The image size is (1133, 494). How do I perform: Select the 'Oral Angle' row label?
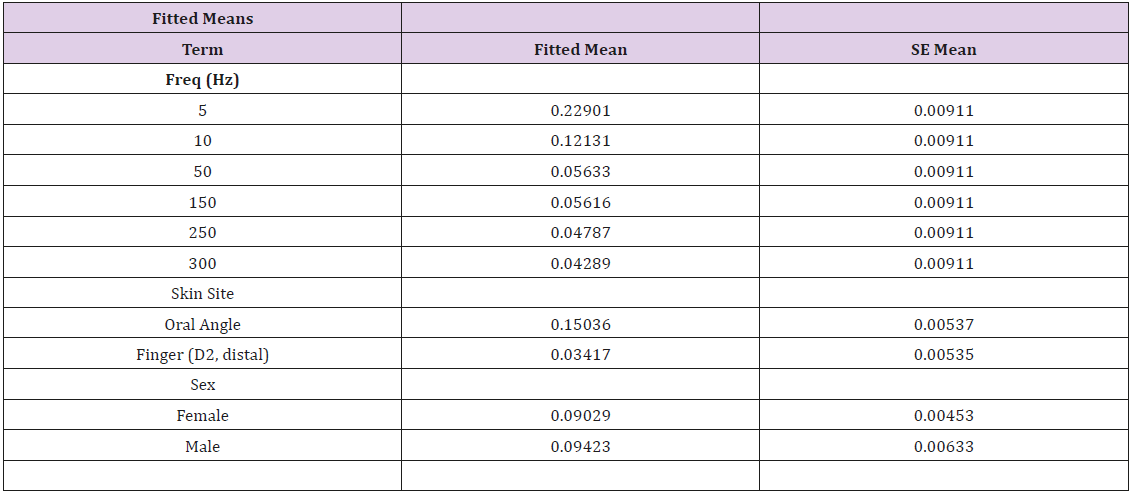202,324
